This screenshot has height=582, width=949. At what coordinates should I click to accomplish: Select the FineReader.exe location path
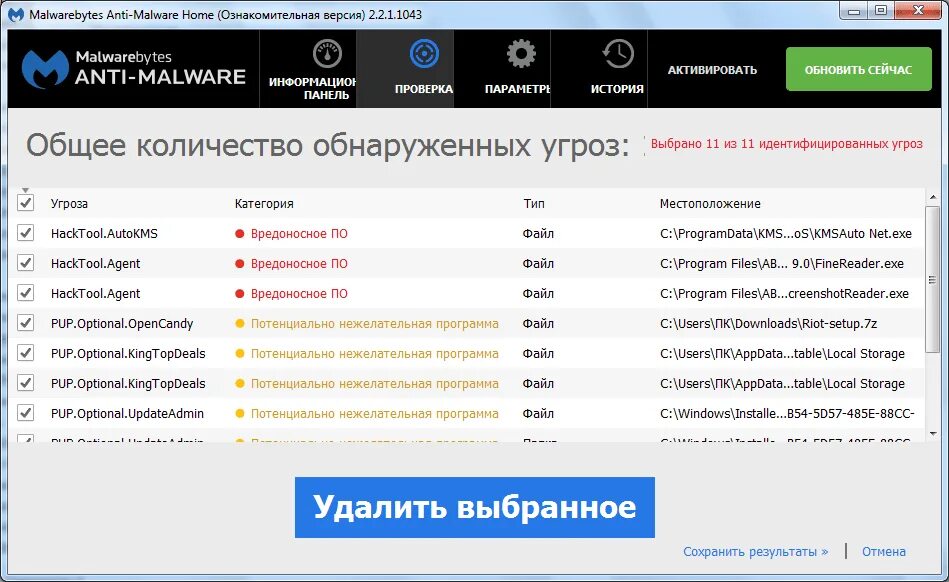pyautogui.click(x=781, y=264)
